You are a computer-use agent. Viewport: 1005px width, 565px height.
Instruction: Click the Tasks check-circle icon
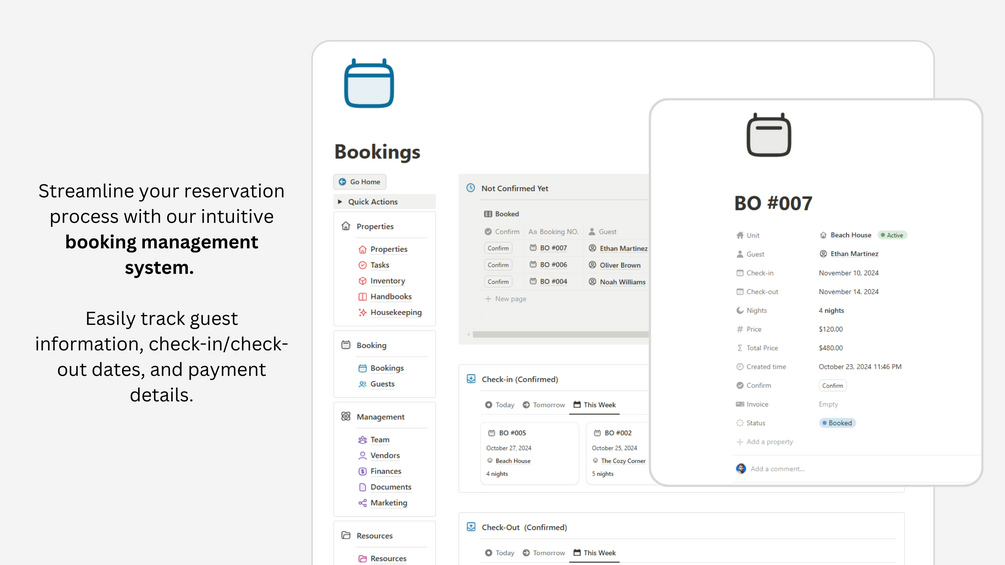click(x=362, y=265)
